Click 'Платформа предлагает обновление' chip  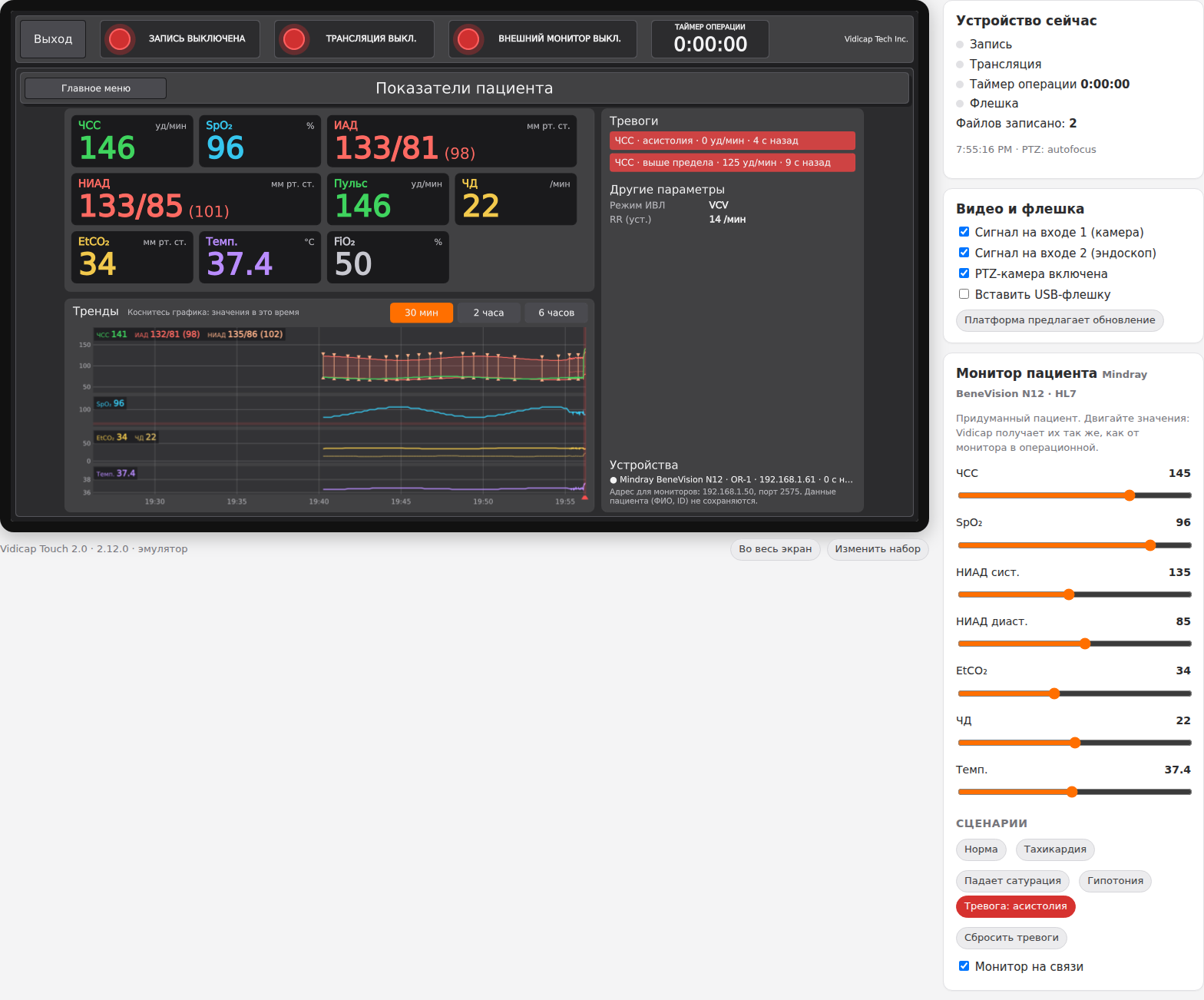1060,320
